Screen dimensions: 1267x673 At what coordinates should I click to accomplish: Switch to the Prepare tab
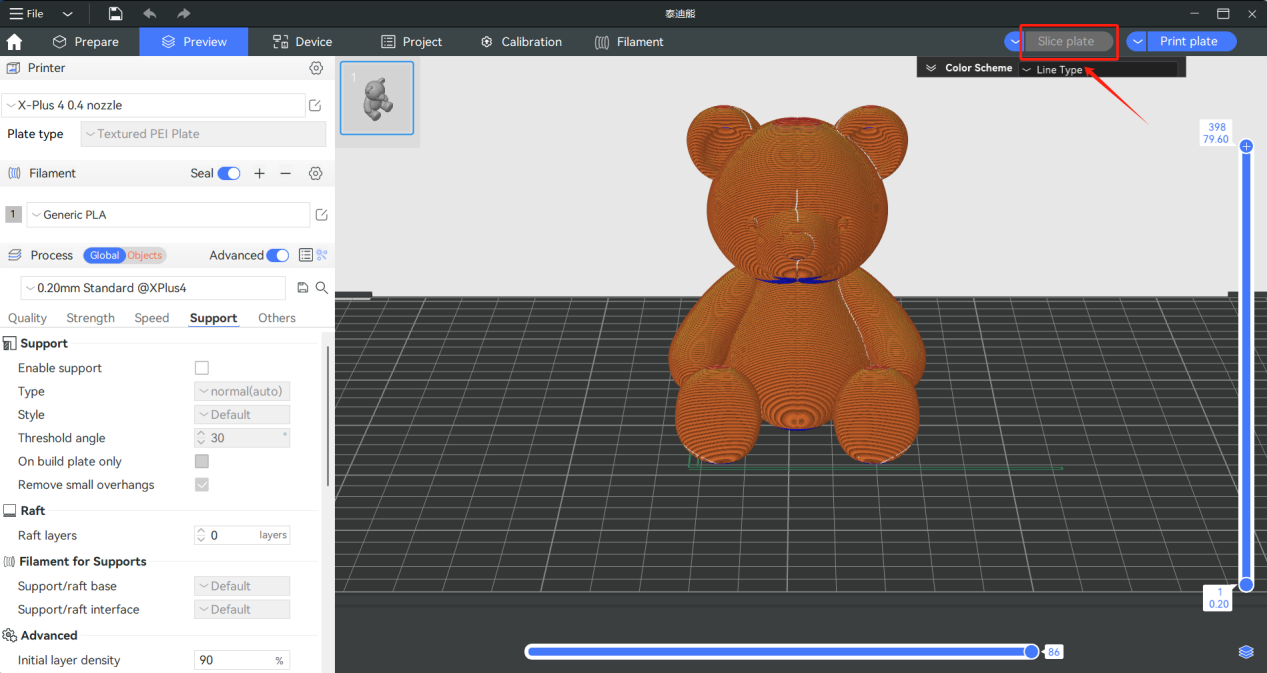pyautogui.click(x=86, y=42)
